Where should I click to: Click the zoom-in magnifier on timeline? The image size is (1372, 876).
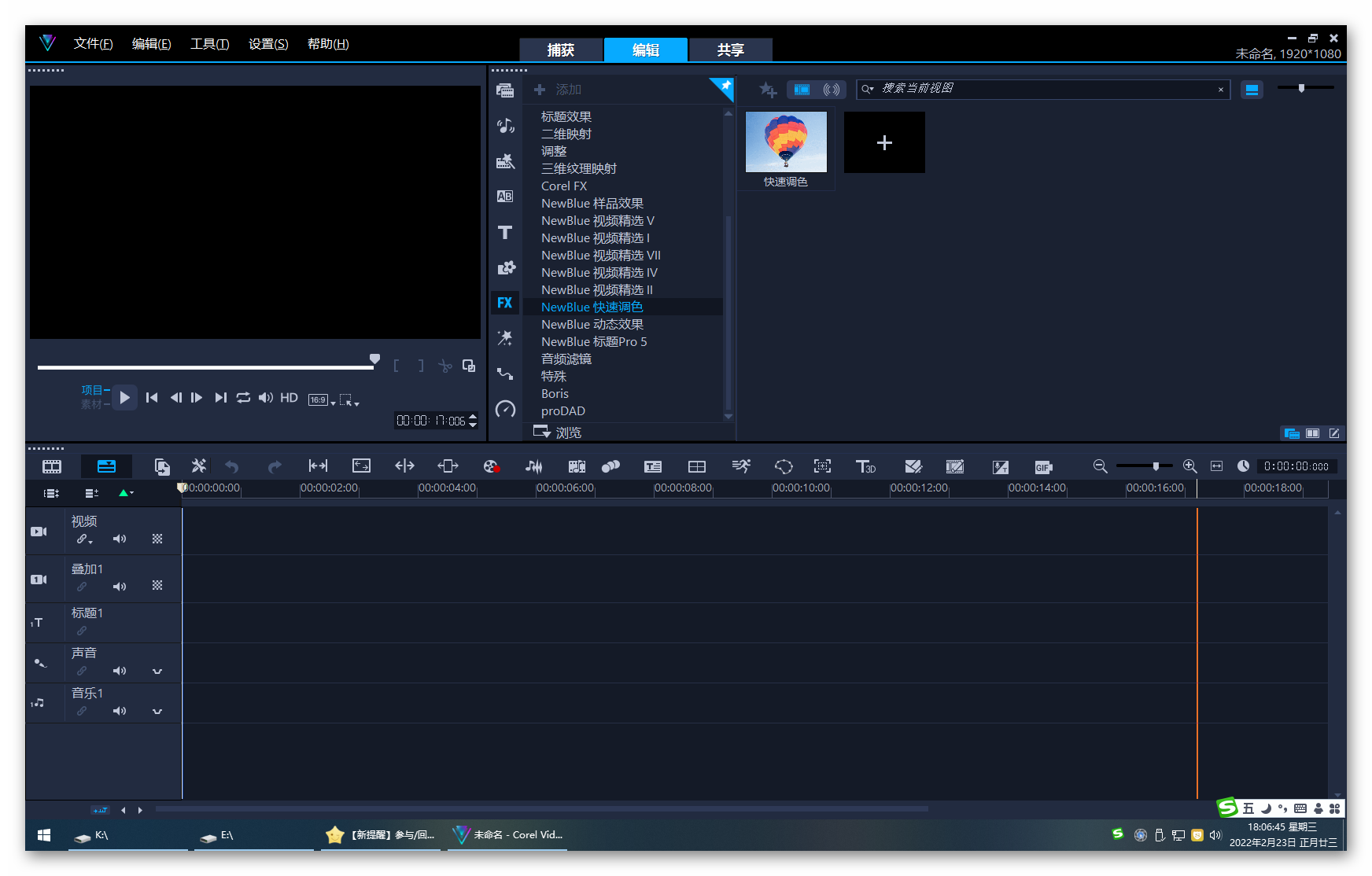point(1190,466)
